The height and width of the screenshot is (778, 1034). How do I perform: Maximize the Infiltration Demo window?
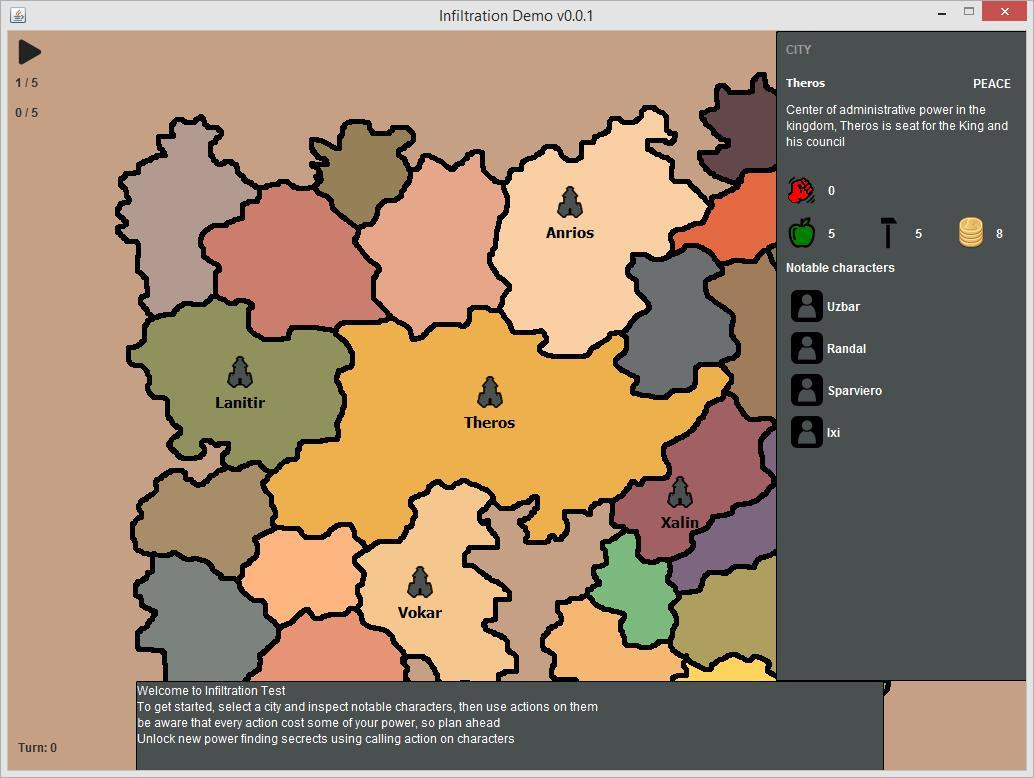tap(969, 12)
